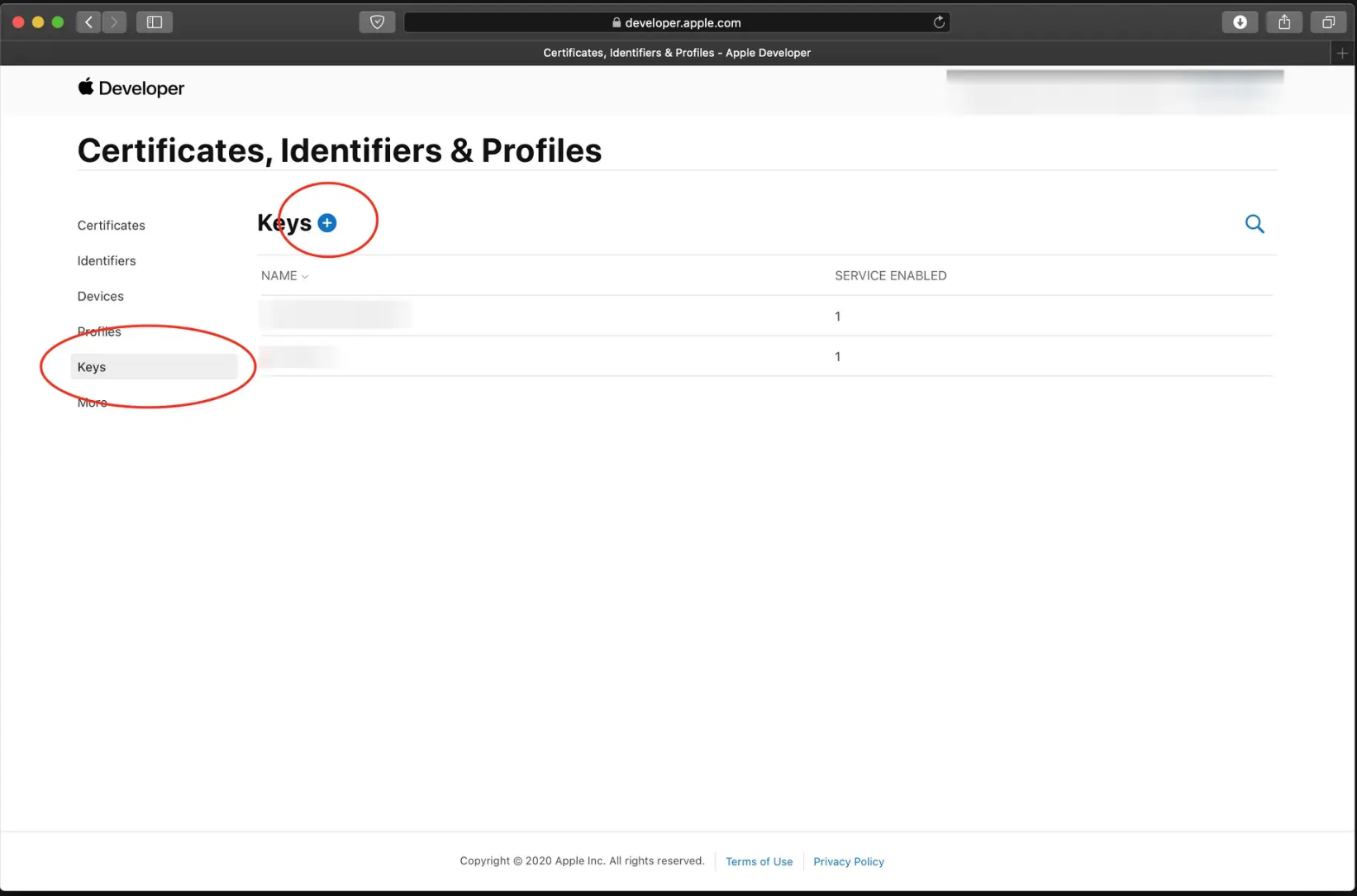Screen dimensions: 1357x896
Task: Open the second blurred key row
Action: 765,356
